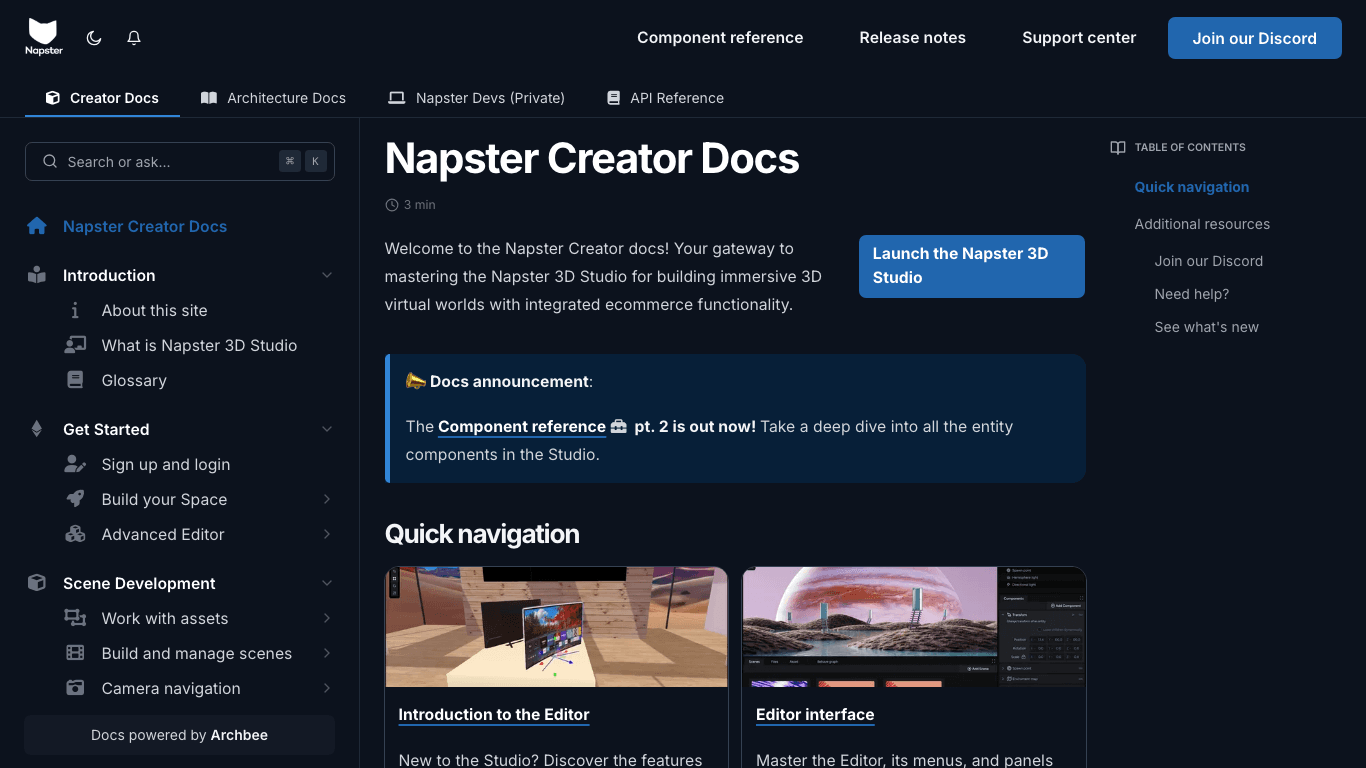Click the Introduction to the Editor thumbnail
1366x768 pixels.
(x=556, y=625)
